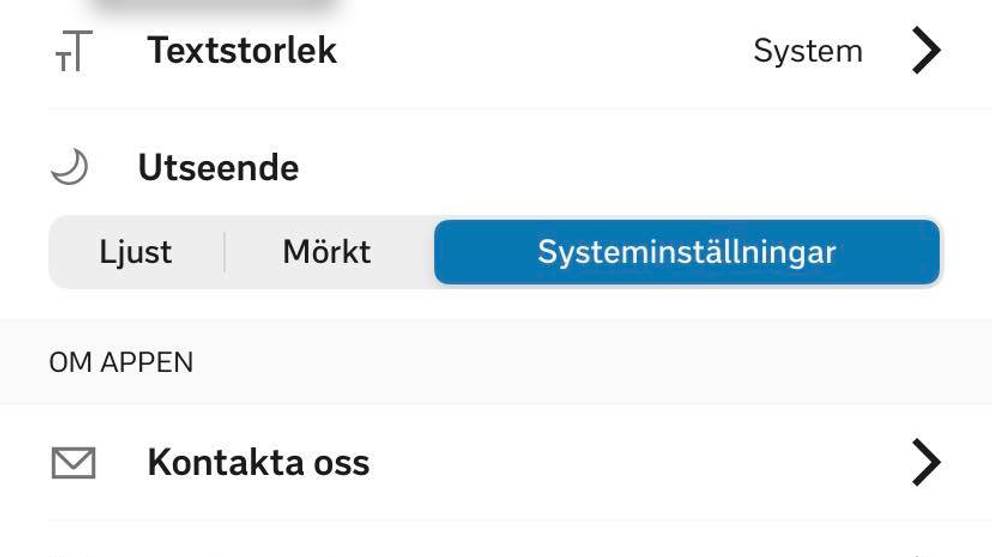
Task: Click the Utseende heading text
Action: pyautogui.click(x=218, y=167)
